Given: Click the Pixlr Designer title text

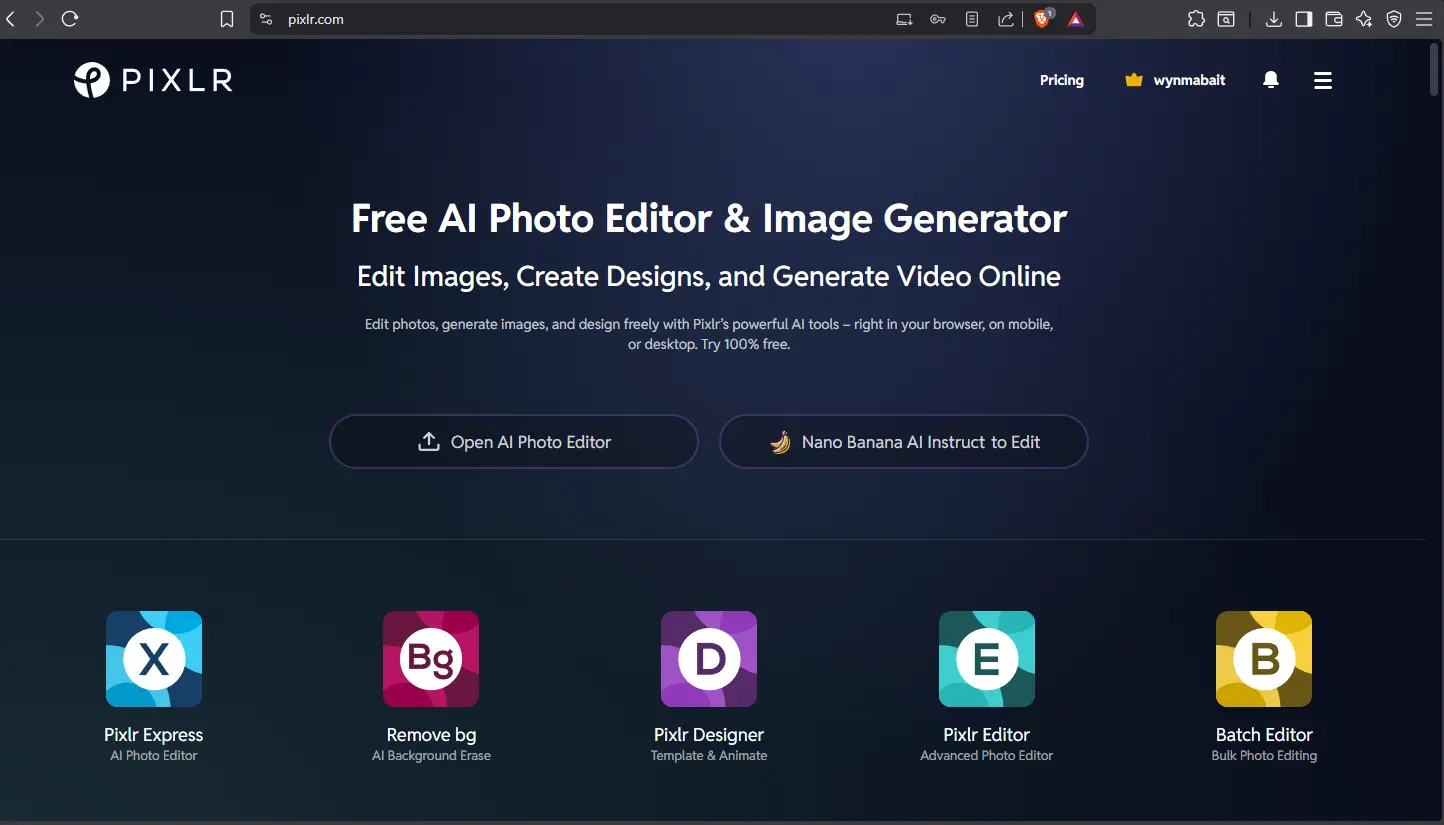Looking at the screenshot, I should 709,735.
